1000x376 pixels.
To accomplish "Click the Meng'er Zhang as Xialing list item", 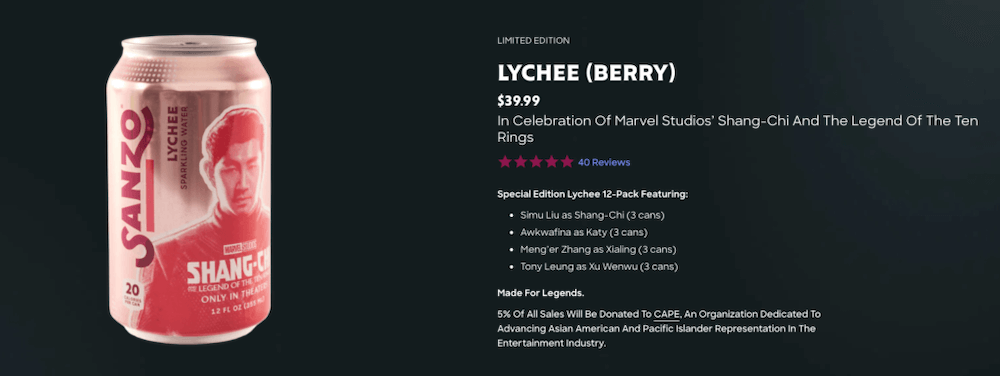I will pos(598,250).
